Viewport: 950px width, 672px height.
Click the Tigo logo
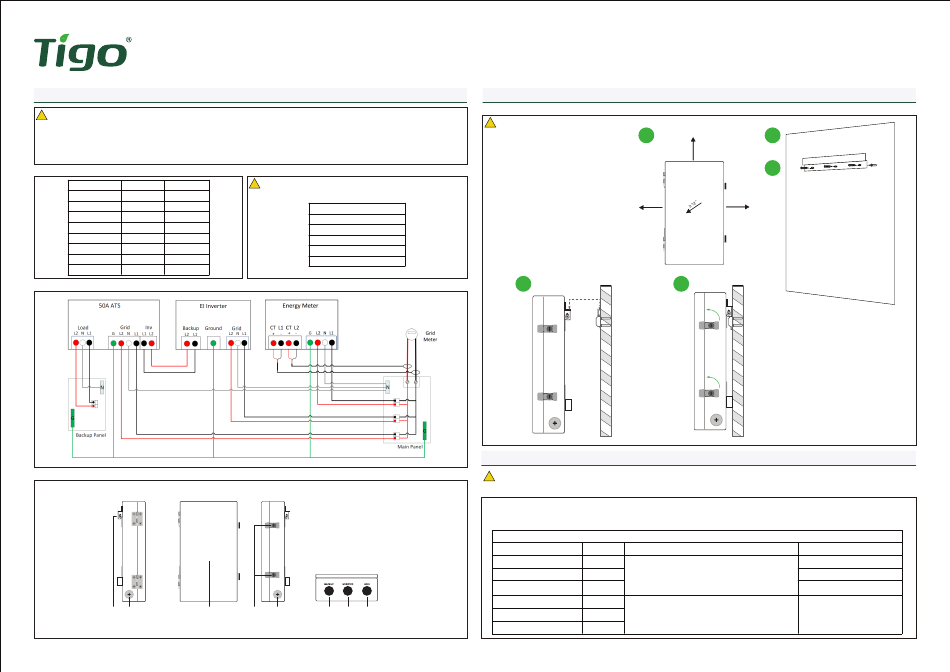(82, 53)
